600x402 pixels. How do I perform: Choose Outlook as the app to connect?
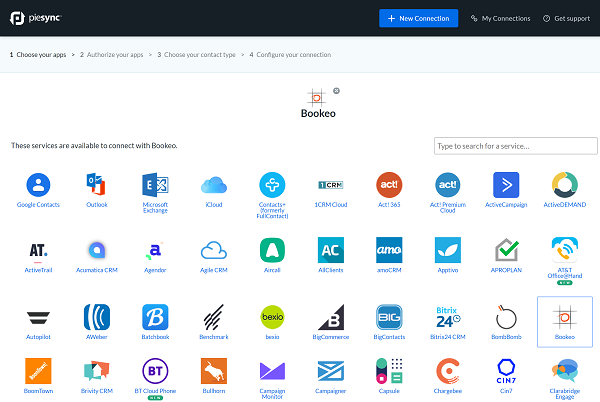point(97,185)
